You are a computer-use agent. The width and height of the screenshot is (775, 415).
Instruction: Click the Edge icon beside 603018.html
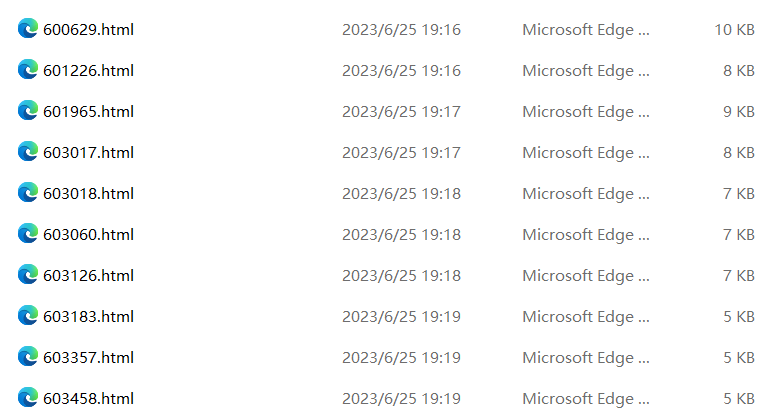(x=28, y=193)
